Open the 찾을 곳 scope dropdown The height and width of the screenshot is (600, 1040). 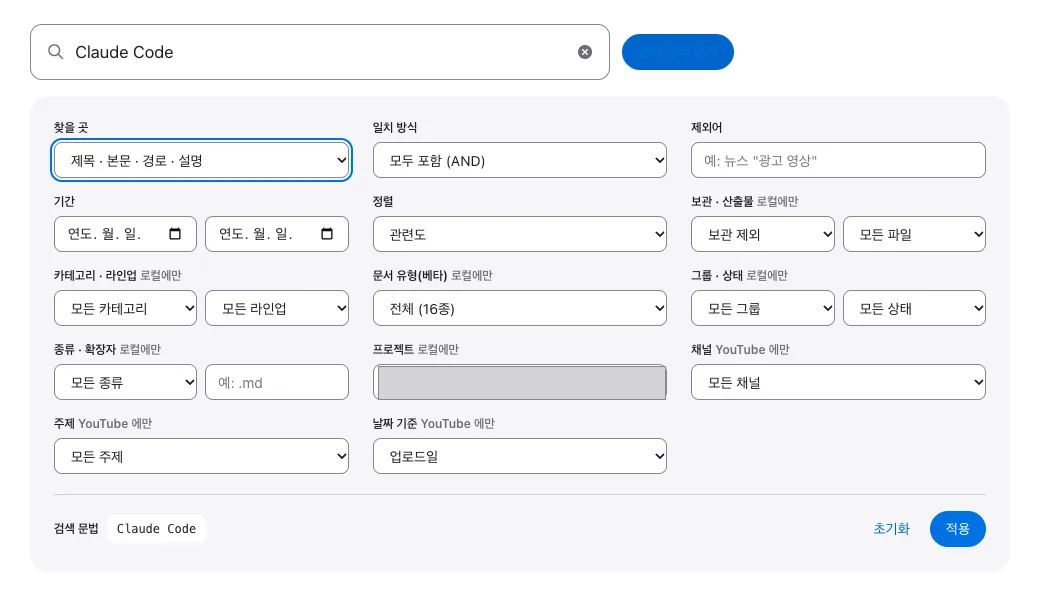pos(201,160)
